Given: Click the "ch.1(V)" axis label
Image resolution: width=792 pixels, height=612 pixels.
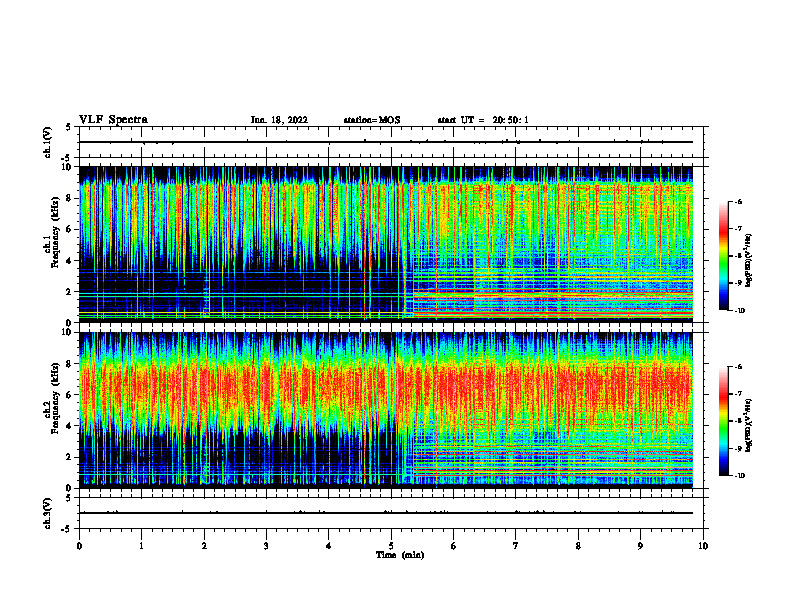Looking at the screenshot, I should 47,142.
